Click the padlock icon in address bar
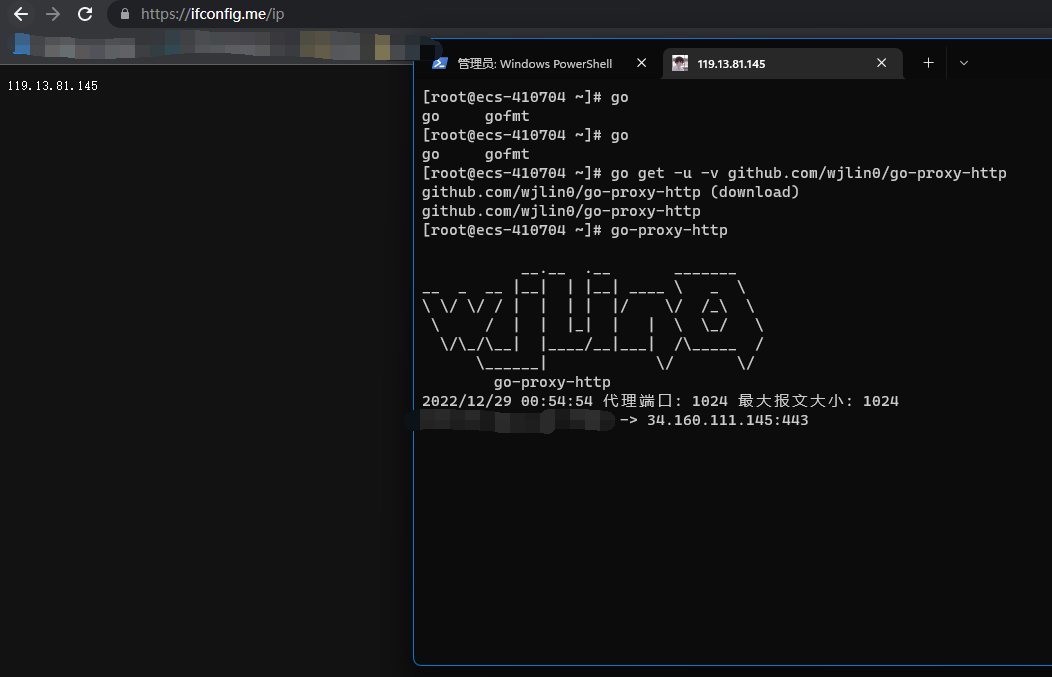The image size is (1052, 677). click(x=123, y=14)
